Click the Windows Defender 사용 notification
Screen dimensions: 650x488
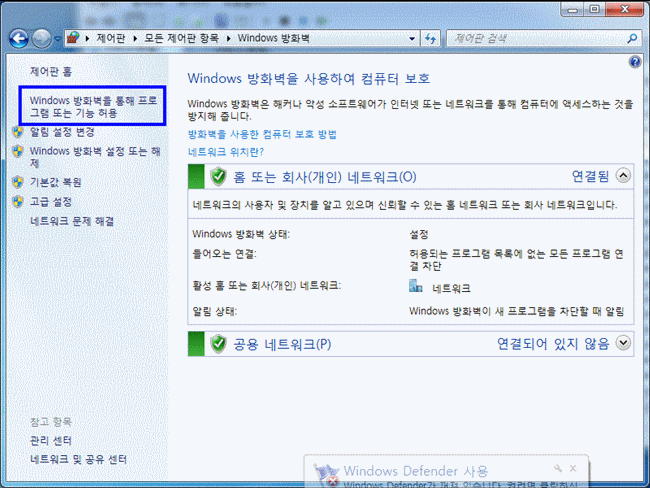pos(446,471)
